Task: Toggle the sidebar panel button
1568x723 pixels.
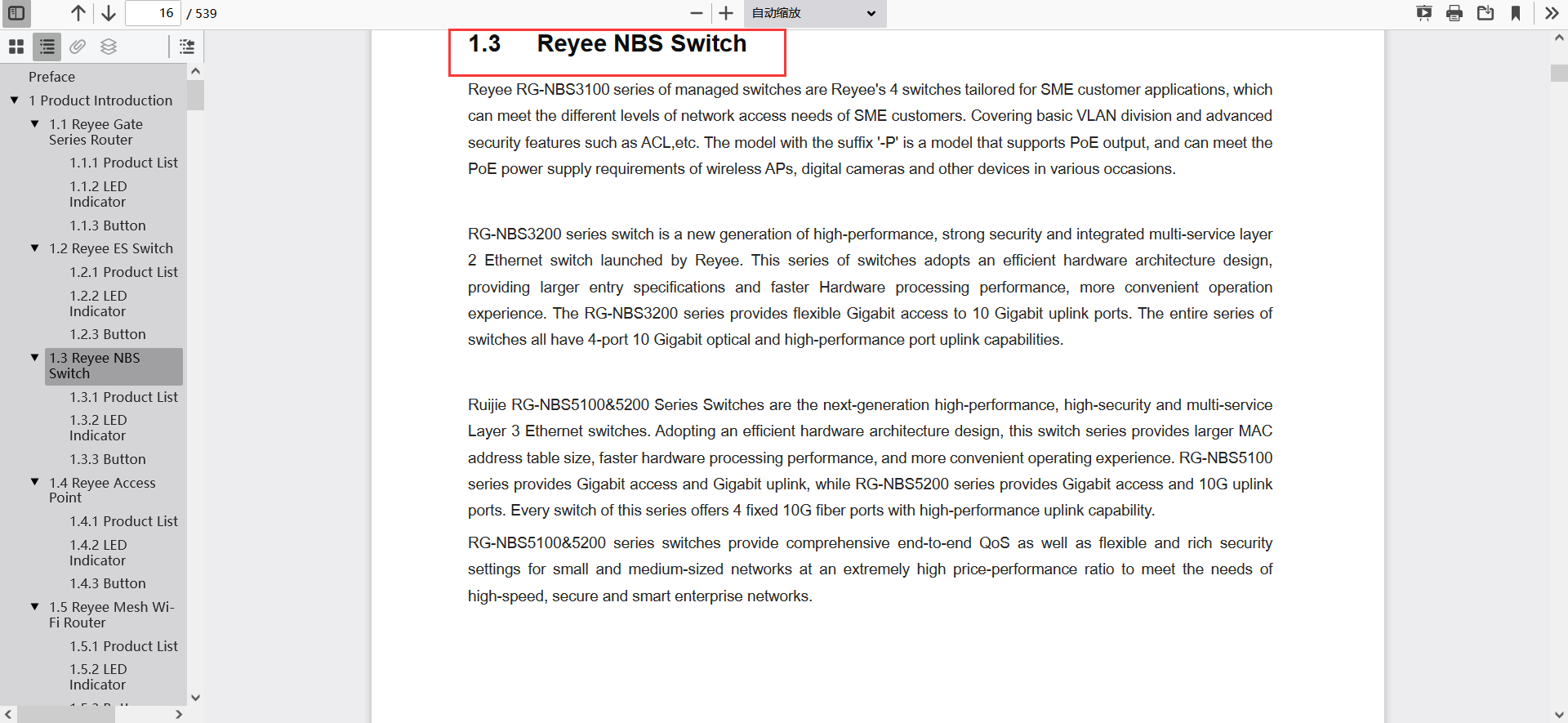Action: click(x=16, y=13)
